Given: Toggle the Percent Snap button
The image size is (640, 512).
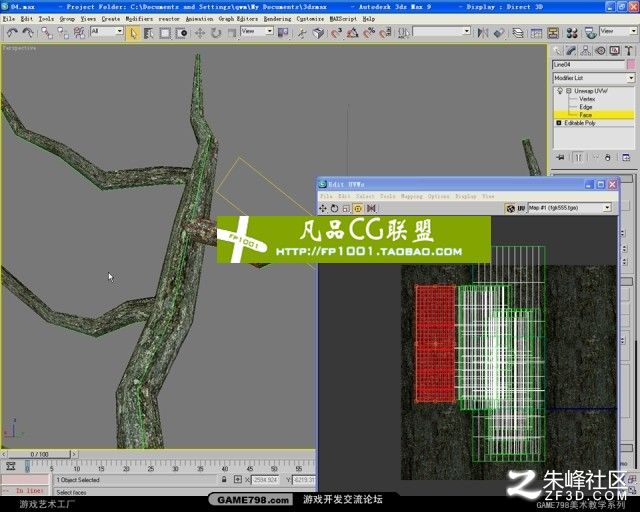Looking at the screenshot, I should point(369,33).
